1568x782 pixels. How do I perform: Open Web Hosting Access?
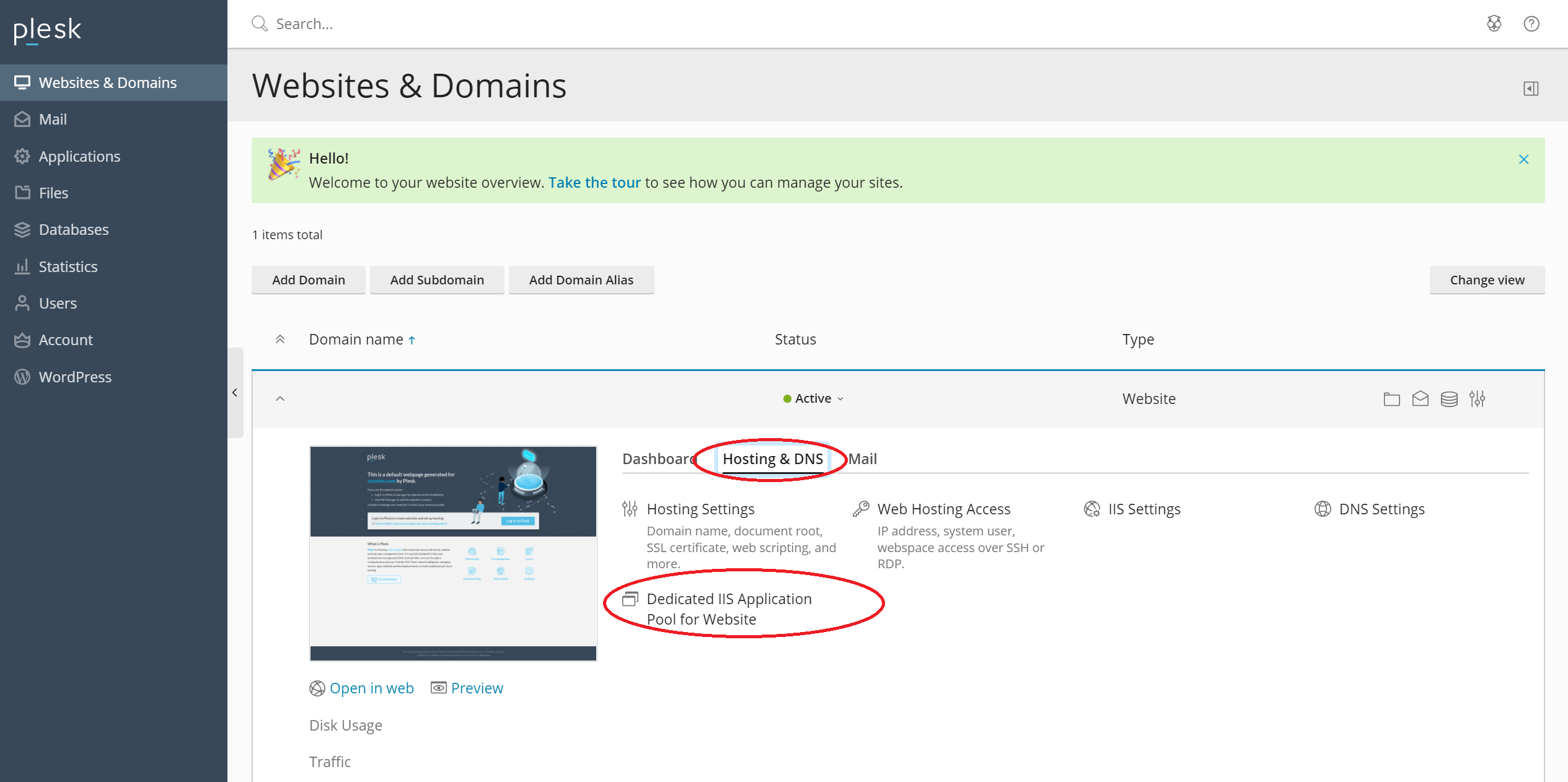coord(944,509)
